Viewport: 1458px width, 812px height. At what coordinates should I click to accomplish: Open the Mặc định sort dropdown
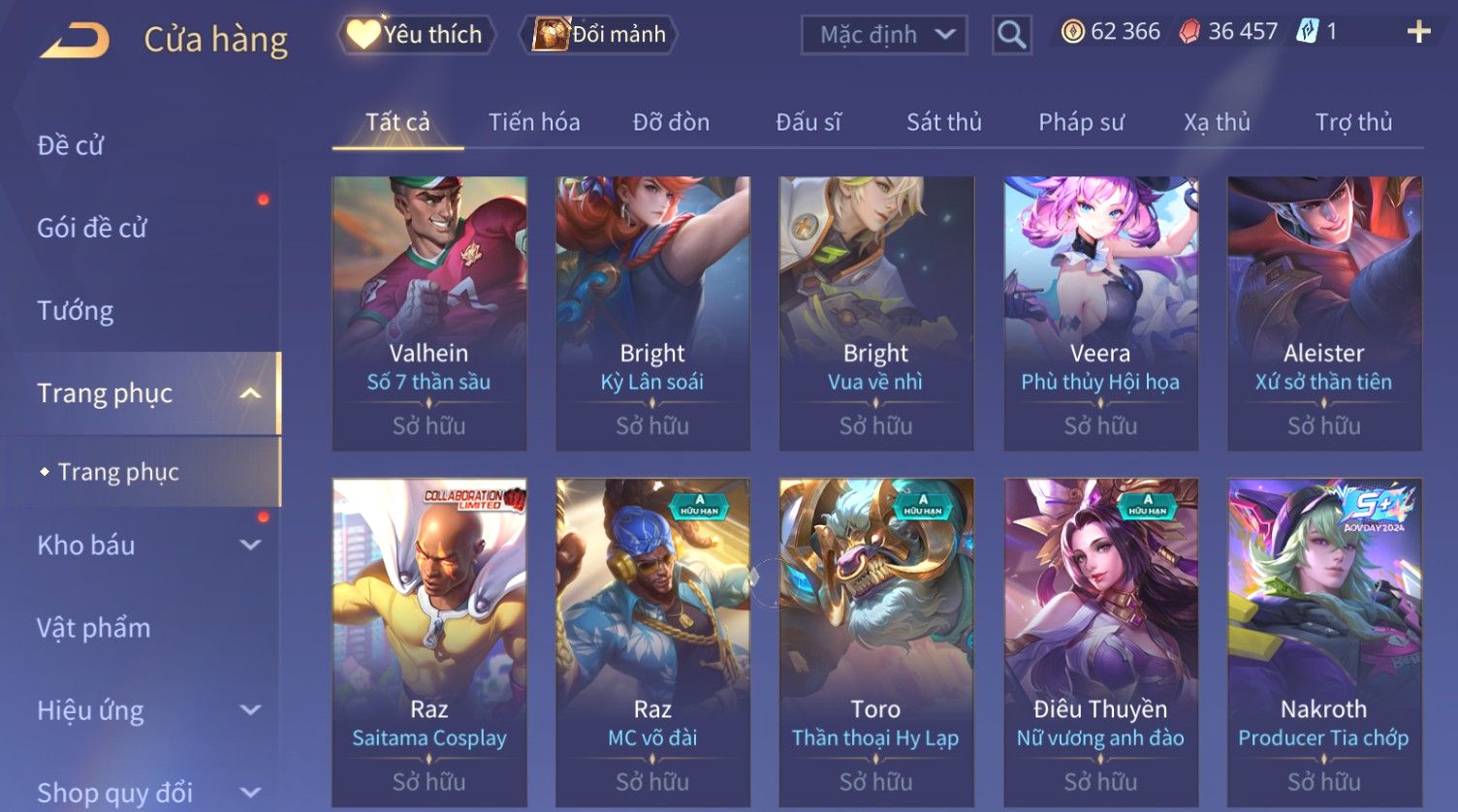click(884, 35)
